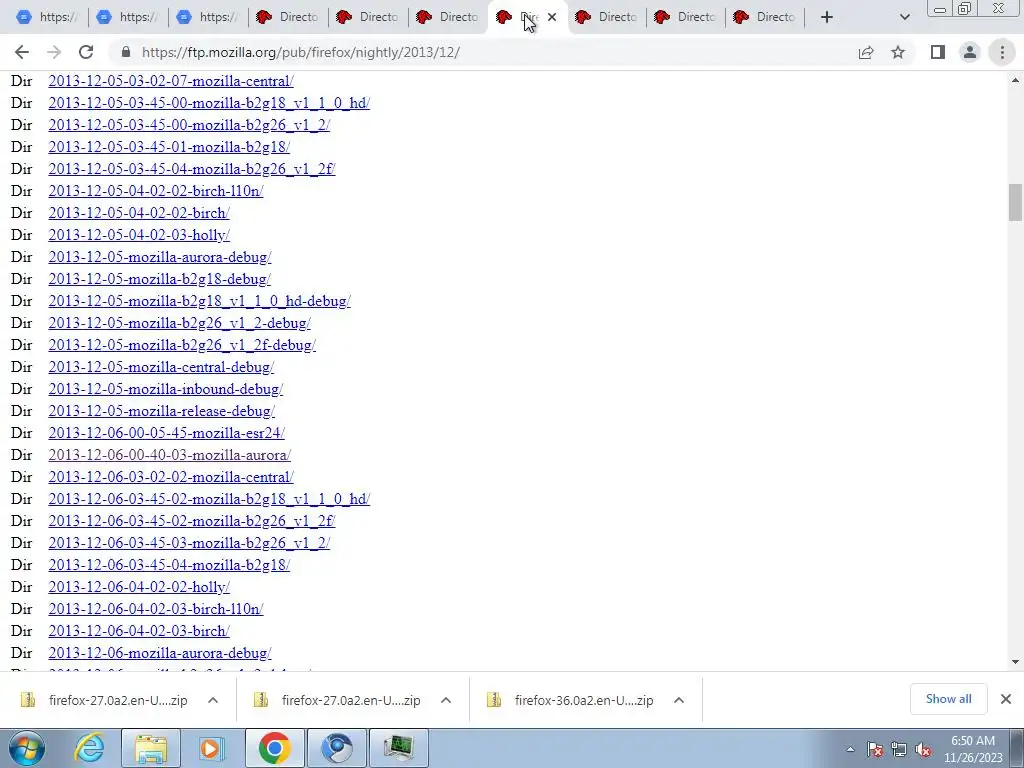Image resolution: width=1024 pixels, height=768 pixels.
Task: Click scrollbar down arrow
Action: (x=1015, y=662)
